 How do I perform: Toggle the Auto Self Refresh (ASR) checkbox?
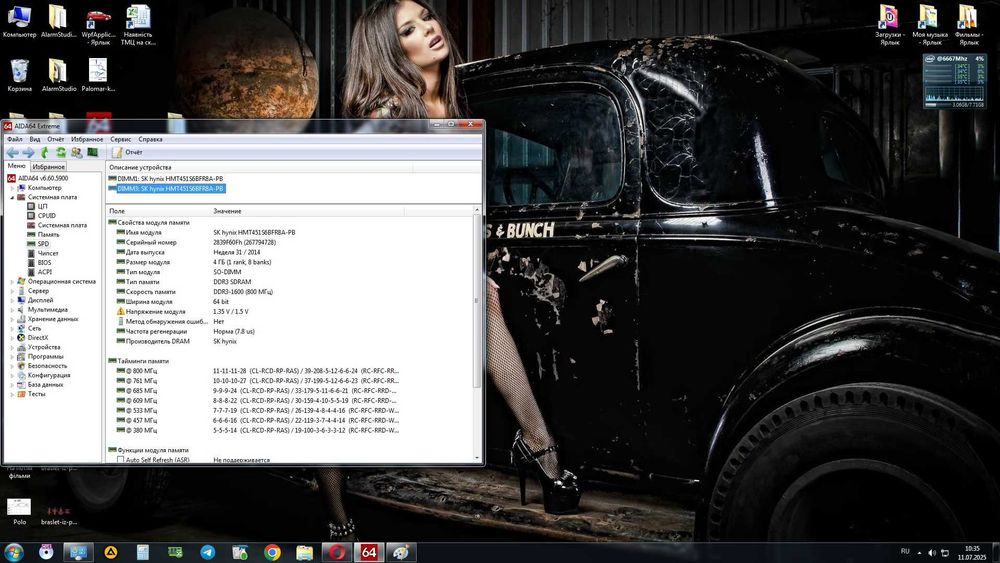[x=120, y=459]
